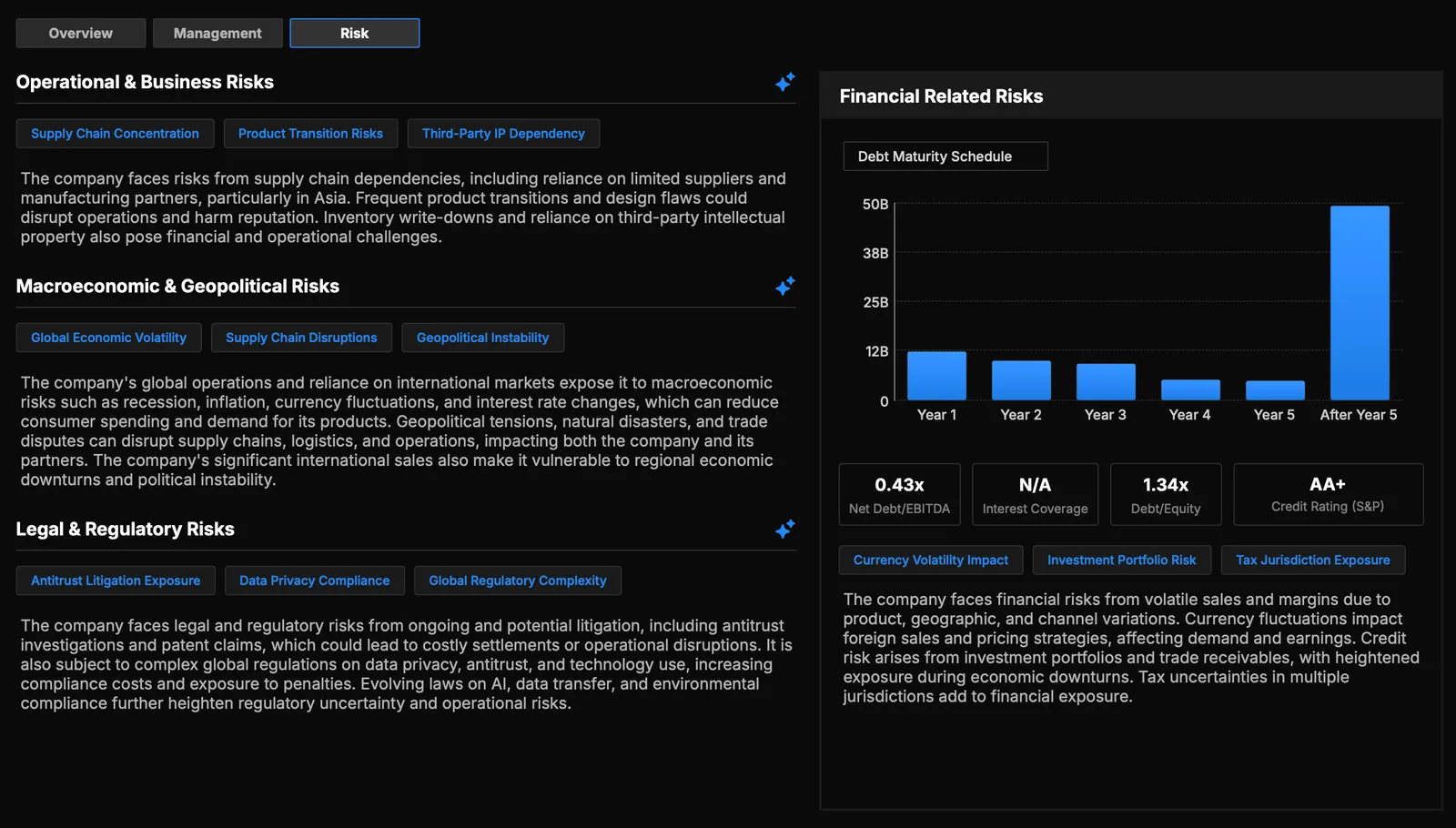Open the AA+ Credit Rating card

pos(1328,495)
